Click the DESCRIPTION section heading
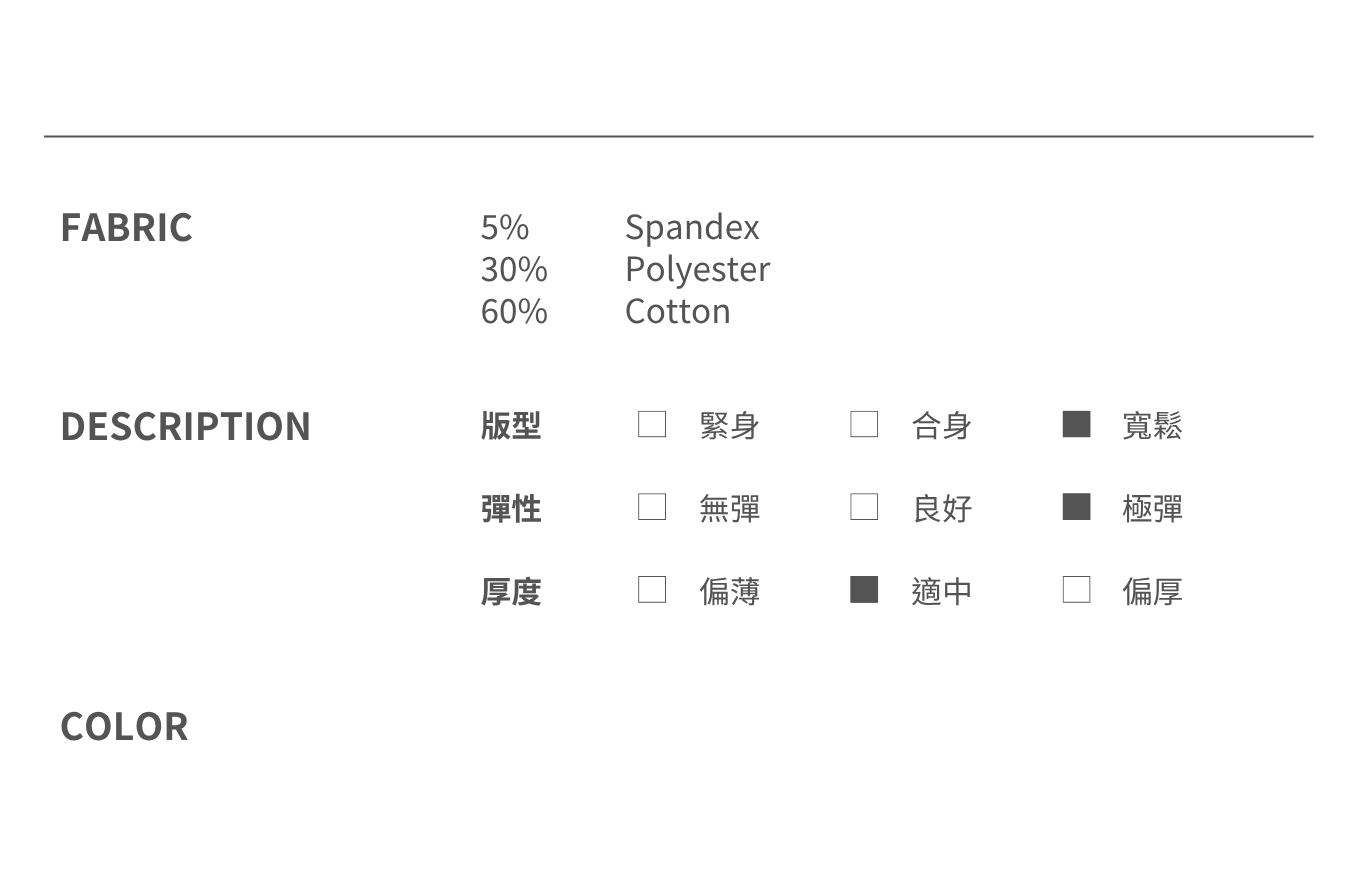The image size is (1366, 891). [x=185, y=427]
